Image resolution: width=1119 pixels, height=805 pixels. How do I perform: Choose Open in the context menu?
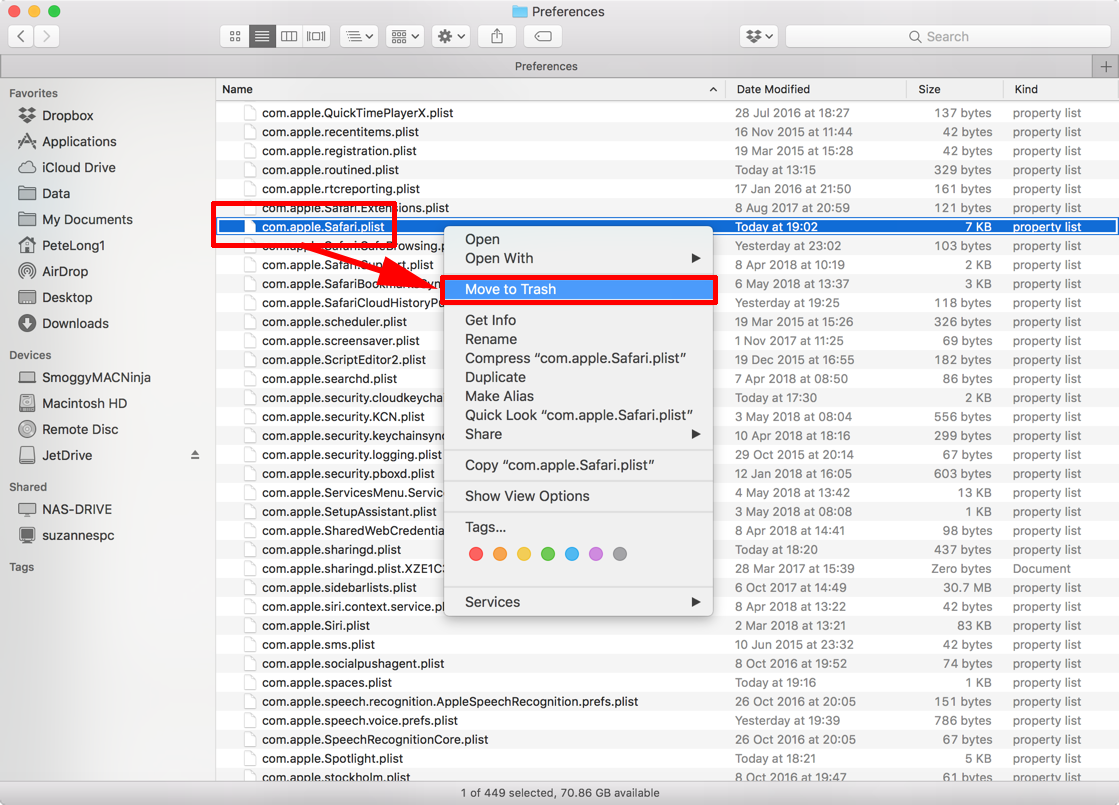(578, 239)
